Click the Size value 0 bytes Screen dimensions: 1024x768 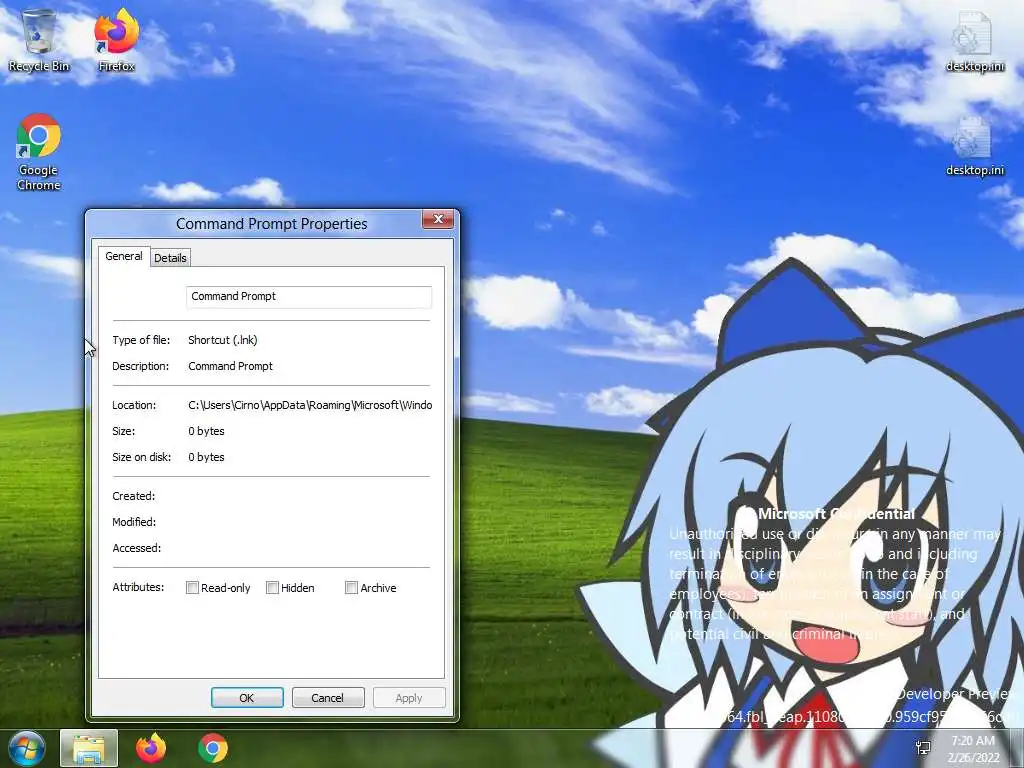[206, 431]
